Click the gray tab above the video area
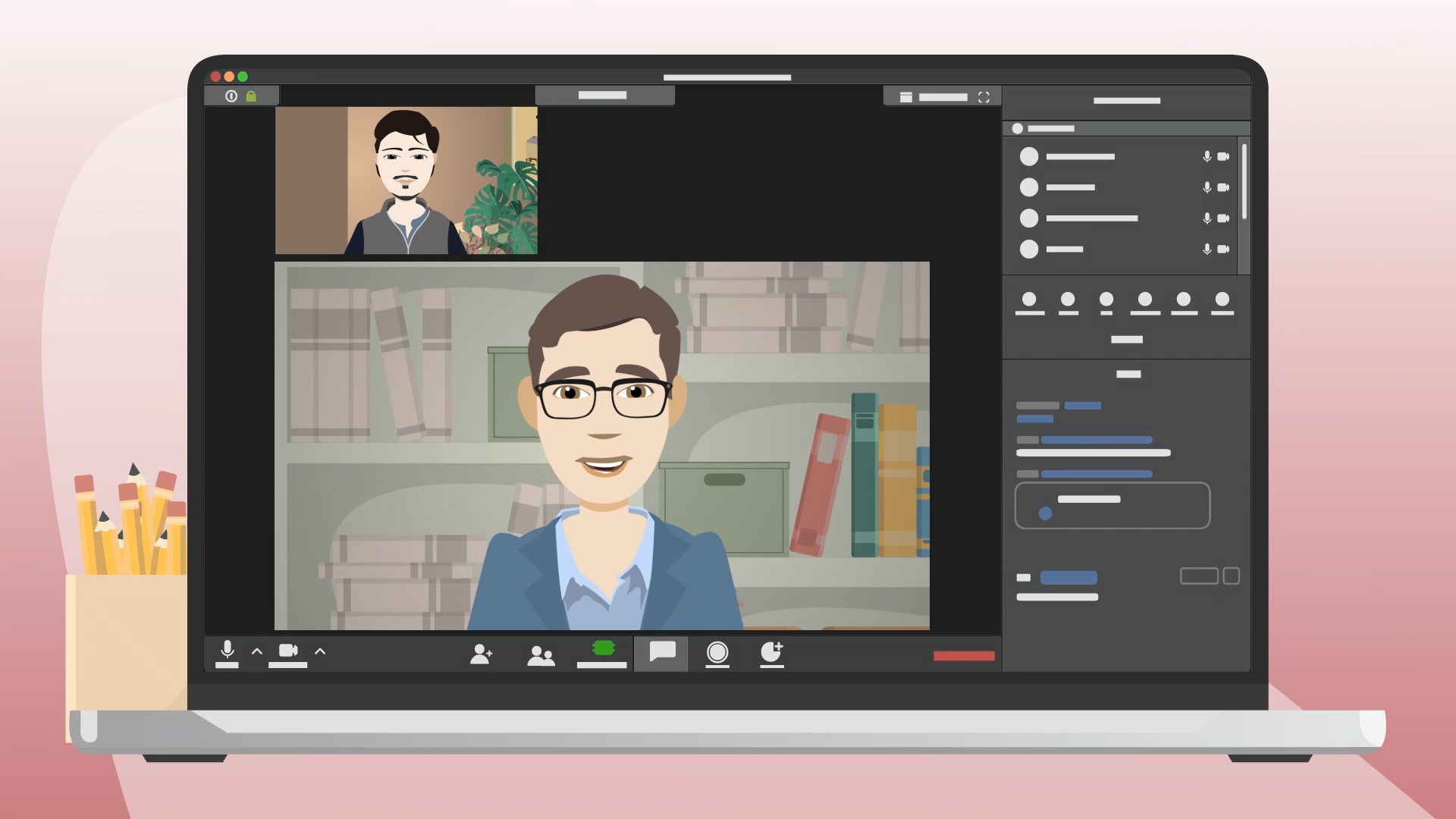 click(604, 96)
